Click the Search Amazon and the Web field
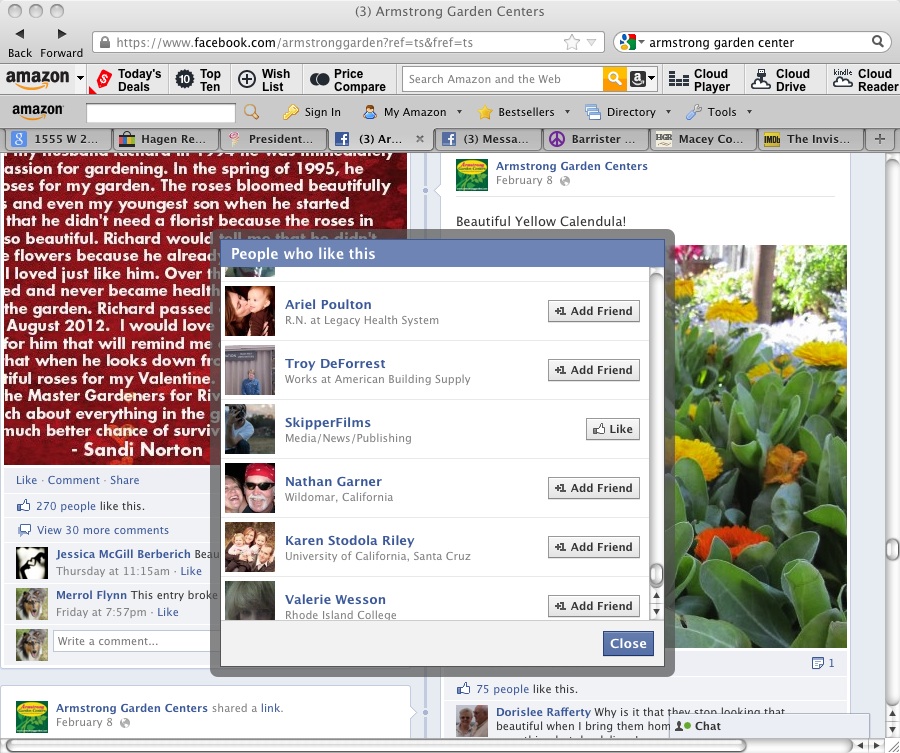 point(502,79)
